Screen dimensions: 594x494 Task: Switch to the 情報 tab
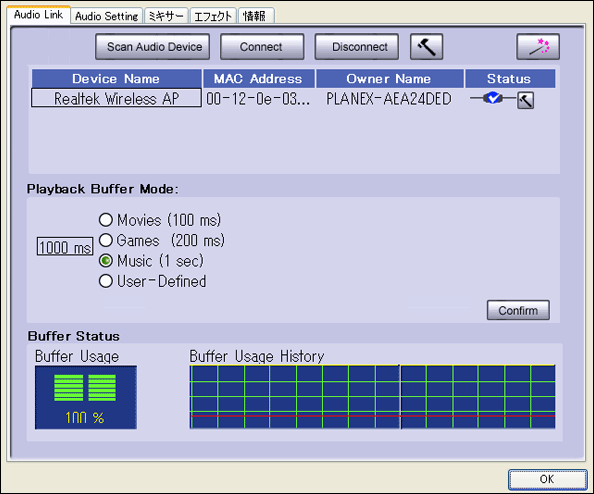[255, 16]
